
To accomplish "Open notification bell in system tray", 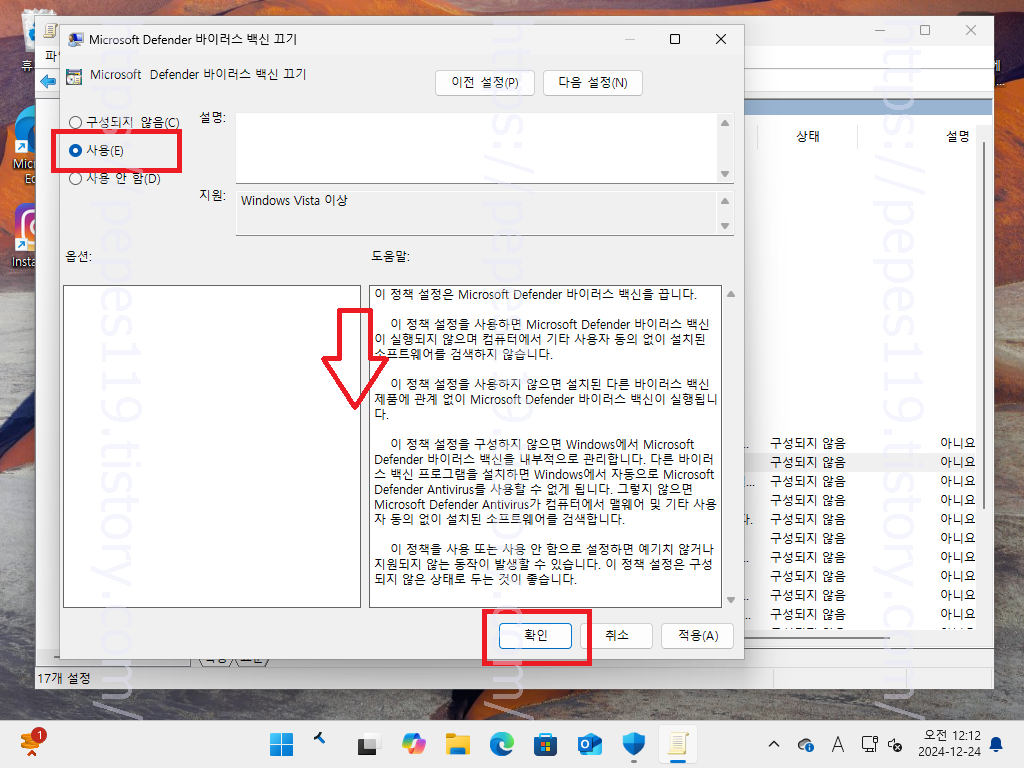I will coord(997,744).
